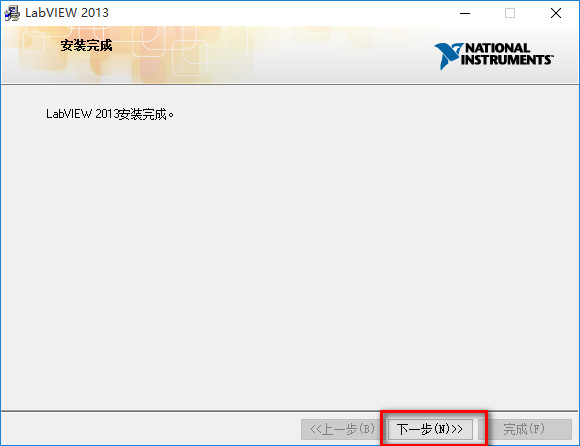
Task: Close the LabVIEW 2013 installer window
Action: pyautogui.click(x=556, y=13)
